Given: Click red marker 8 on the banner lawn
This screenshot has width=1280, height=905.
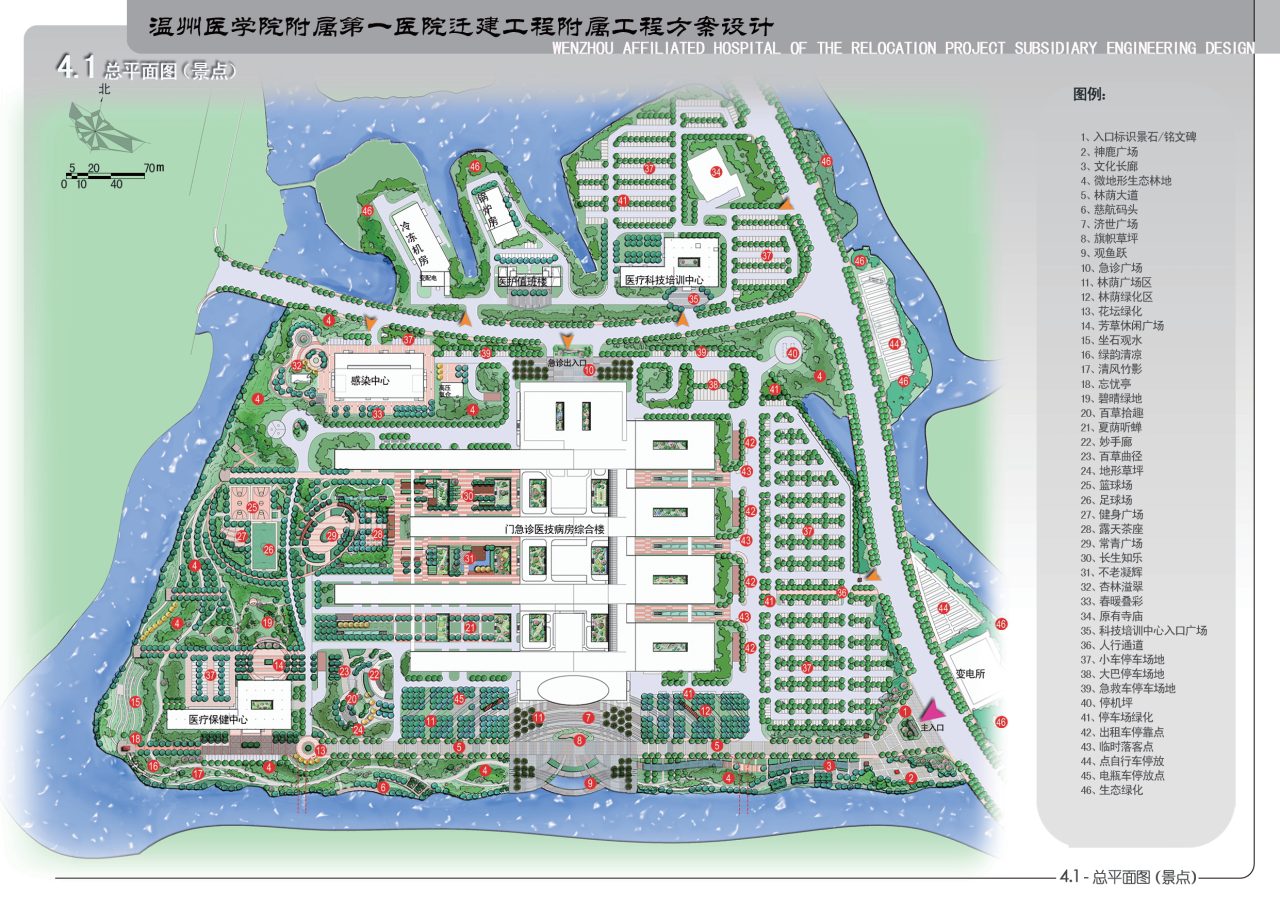Looking at the screenshot, I should (579, 740).
